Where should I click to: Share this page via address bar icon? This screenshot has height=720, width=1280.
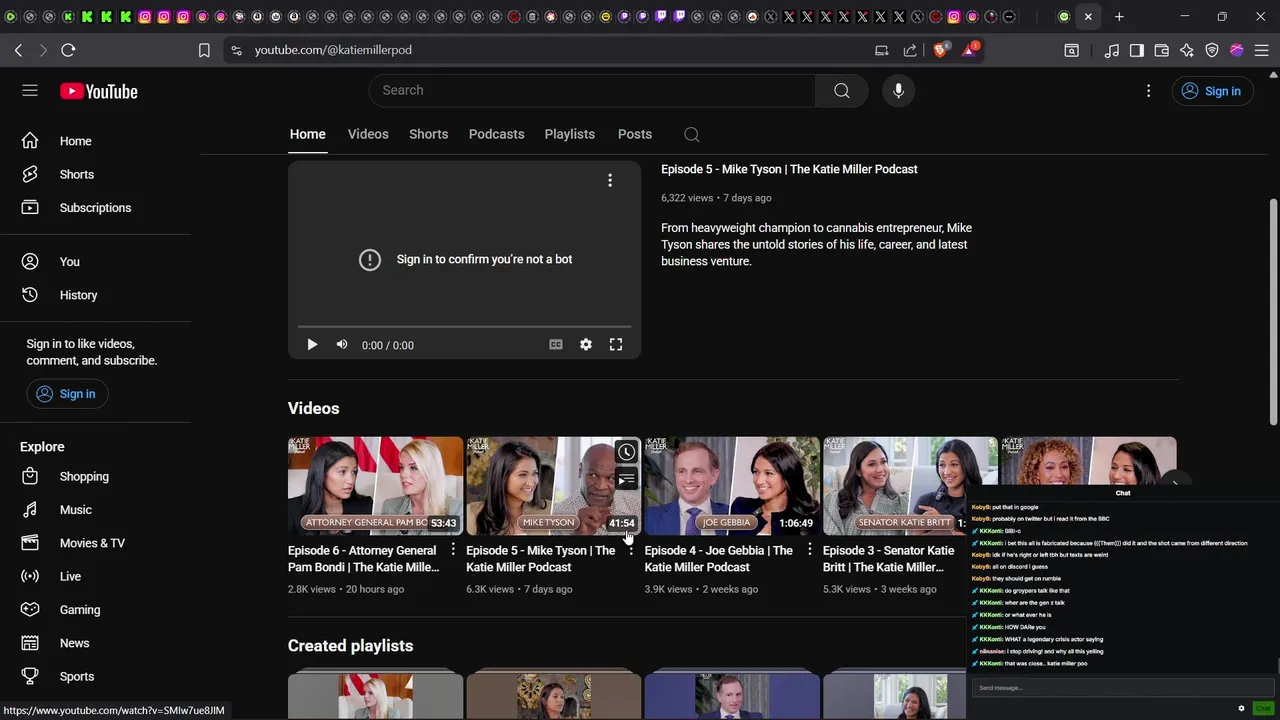(x=910, y=50)
